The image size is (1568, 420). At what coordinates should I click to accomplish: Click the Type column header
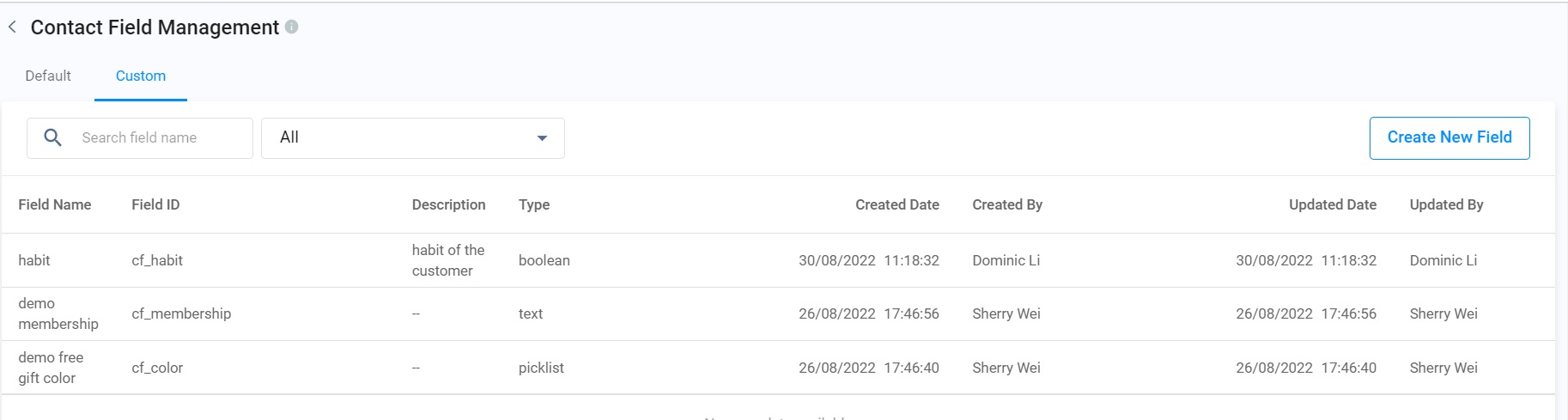click(534, 204)
